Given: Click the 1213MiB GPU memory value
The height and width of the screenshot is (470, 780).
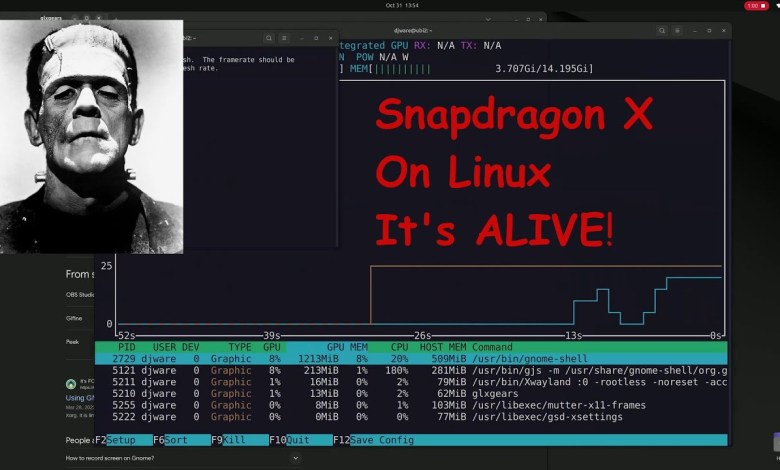Looking at the screenshot, I should click(x=318, y=359).
